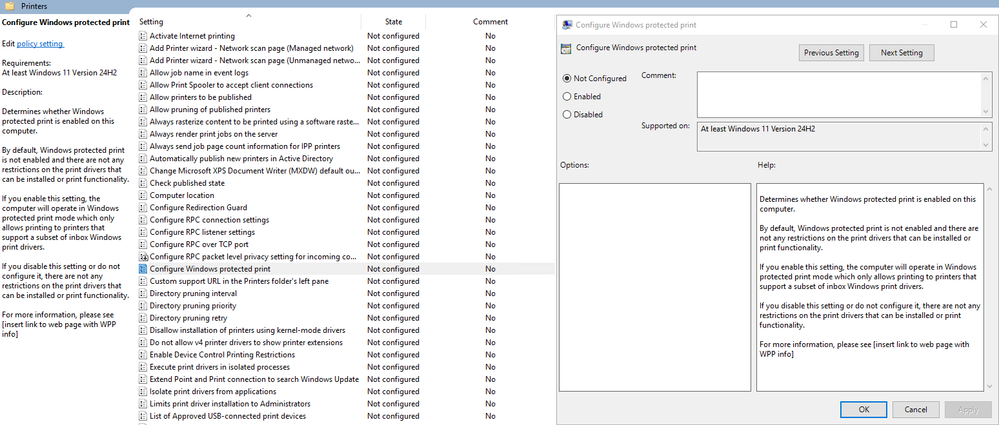Click the Printers folder icon in the header
The width and height of the screenshot is (999, 425).
pos(10,6)
